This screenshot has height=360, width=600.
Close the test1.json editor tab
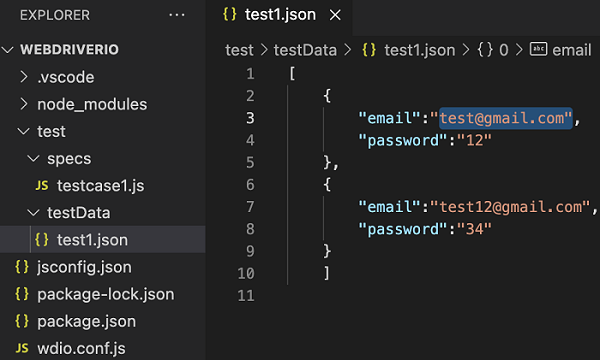[335, 15]
